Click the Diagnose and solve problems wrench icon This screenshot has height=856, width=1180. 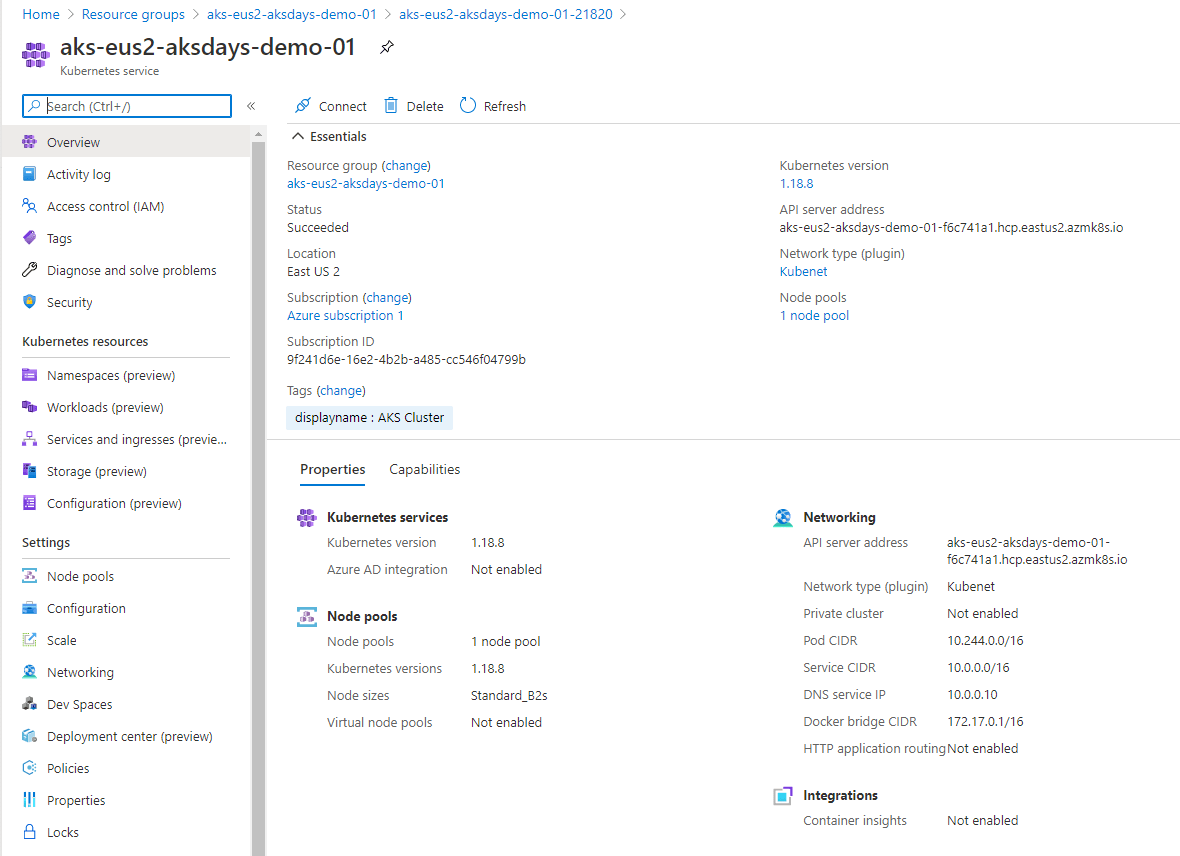tap(29, 270)
